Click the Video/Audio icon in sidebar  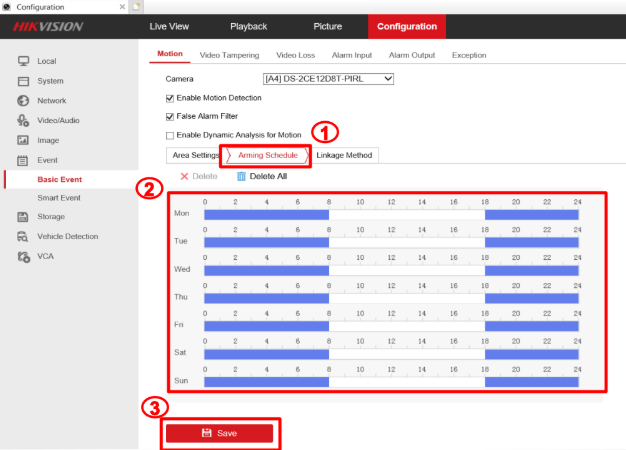[x=23, y=121]
